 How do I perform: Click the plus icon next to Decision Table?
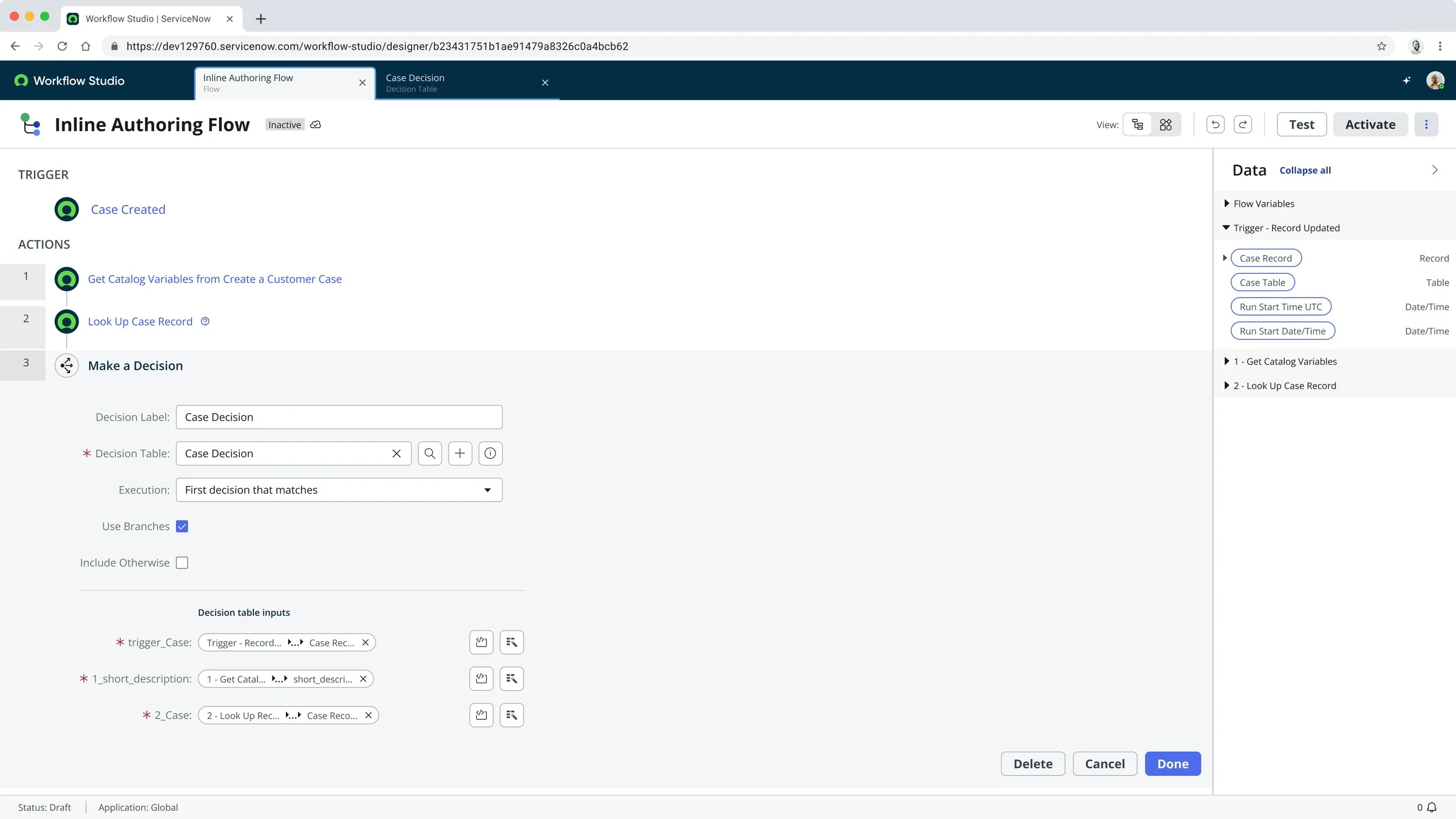[460, 453]
